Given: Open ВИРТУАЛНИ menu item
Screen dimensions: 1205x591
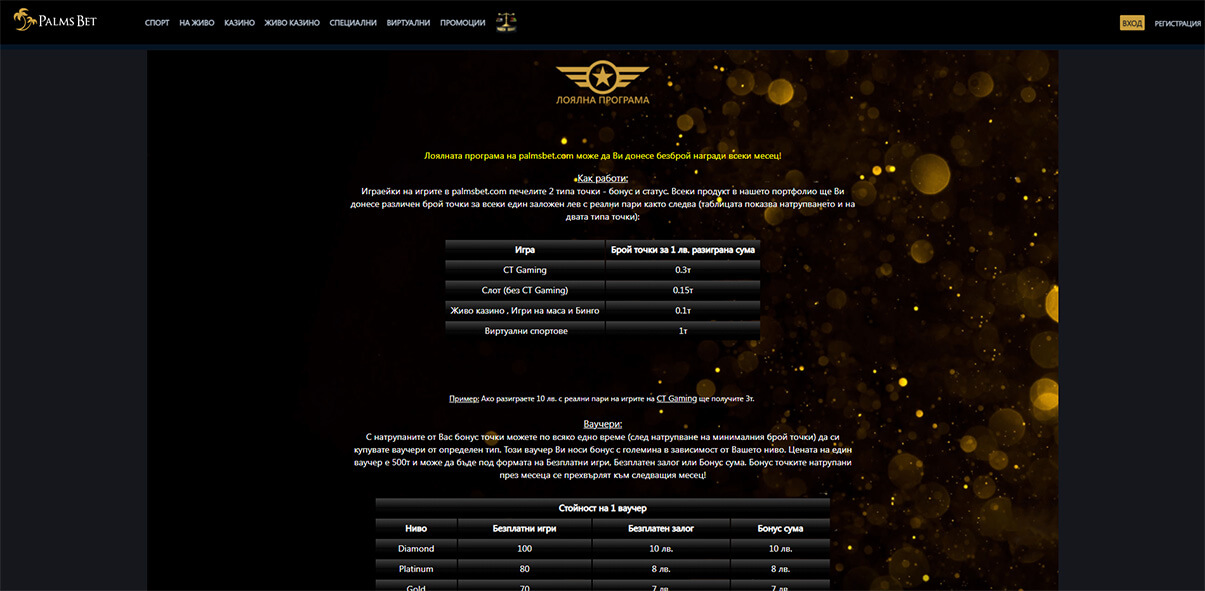Looking at the screenshot, I should (408, 22).
